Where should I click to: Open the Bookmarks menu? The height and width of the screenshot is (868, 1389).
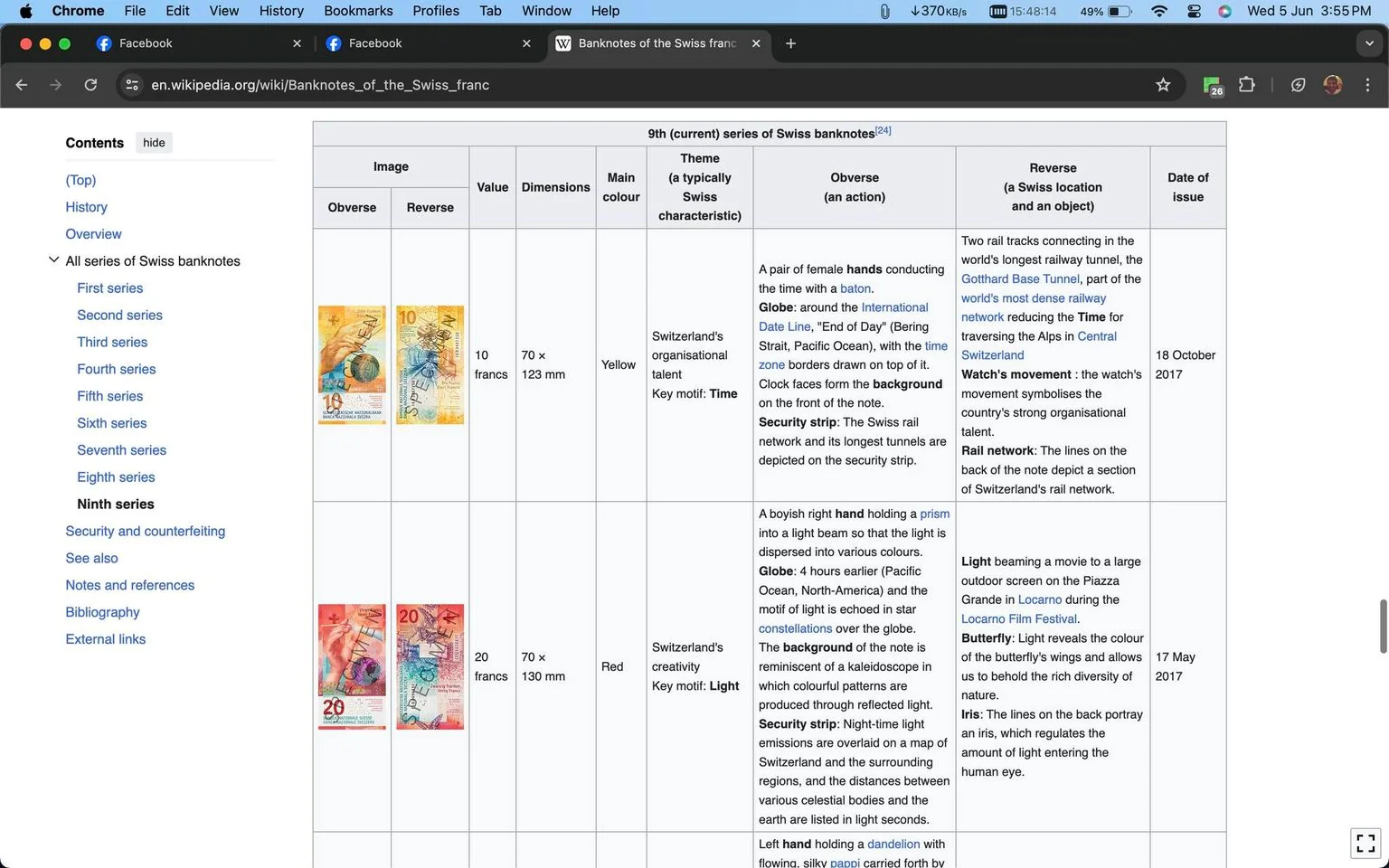pos(358,11)
